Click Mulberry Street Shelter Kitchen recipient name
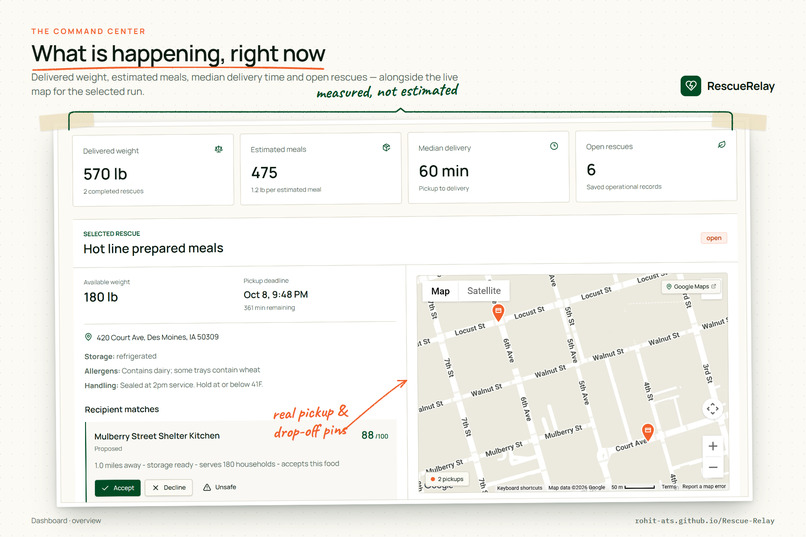The image size is (806, 537). 157,436
